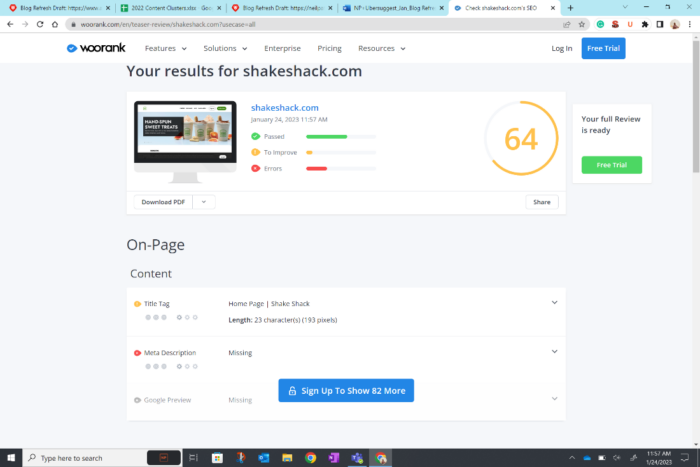
Task: Click the Share button
Action: point(542,202)
